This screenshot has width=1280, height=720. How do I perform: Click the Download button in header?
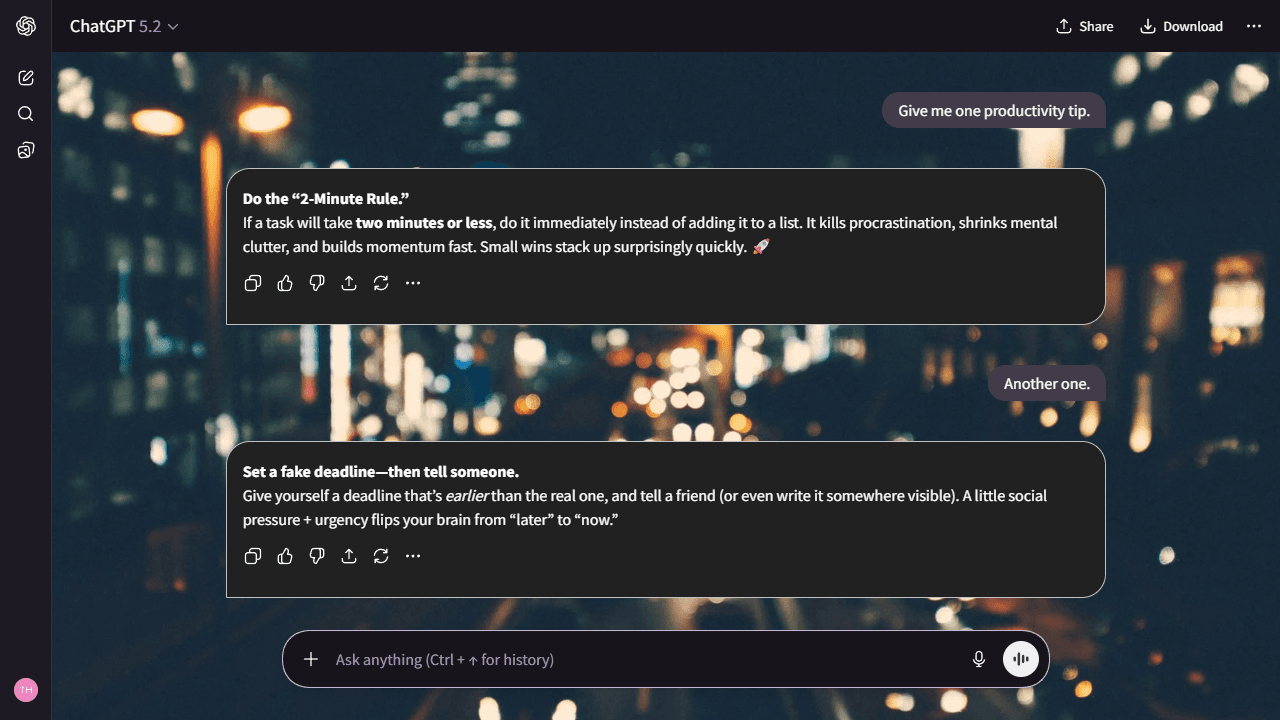click(x=1181, y=26)
